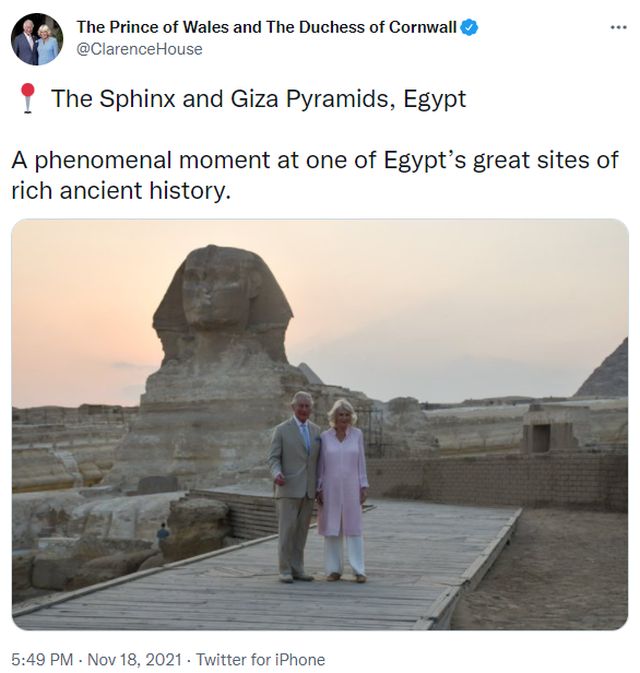Click the 'A phenomenal moment' tweet text
The height and width of the screenshot is (673, 640).
coord(314,174)
